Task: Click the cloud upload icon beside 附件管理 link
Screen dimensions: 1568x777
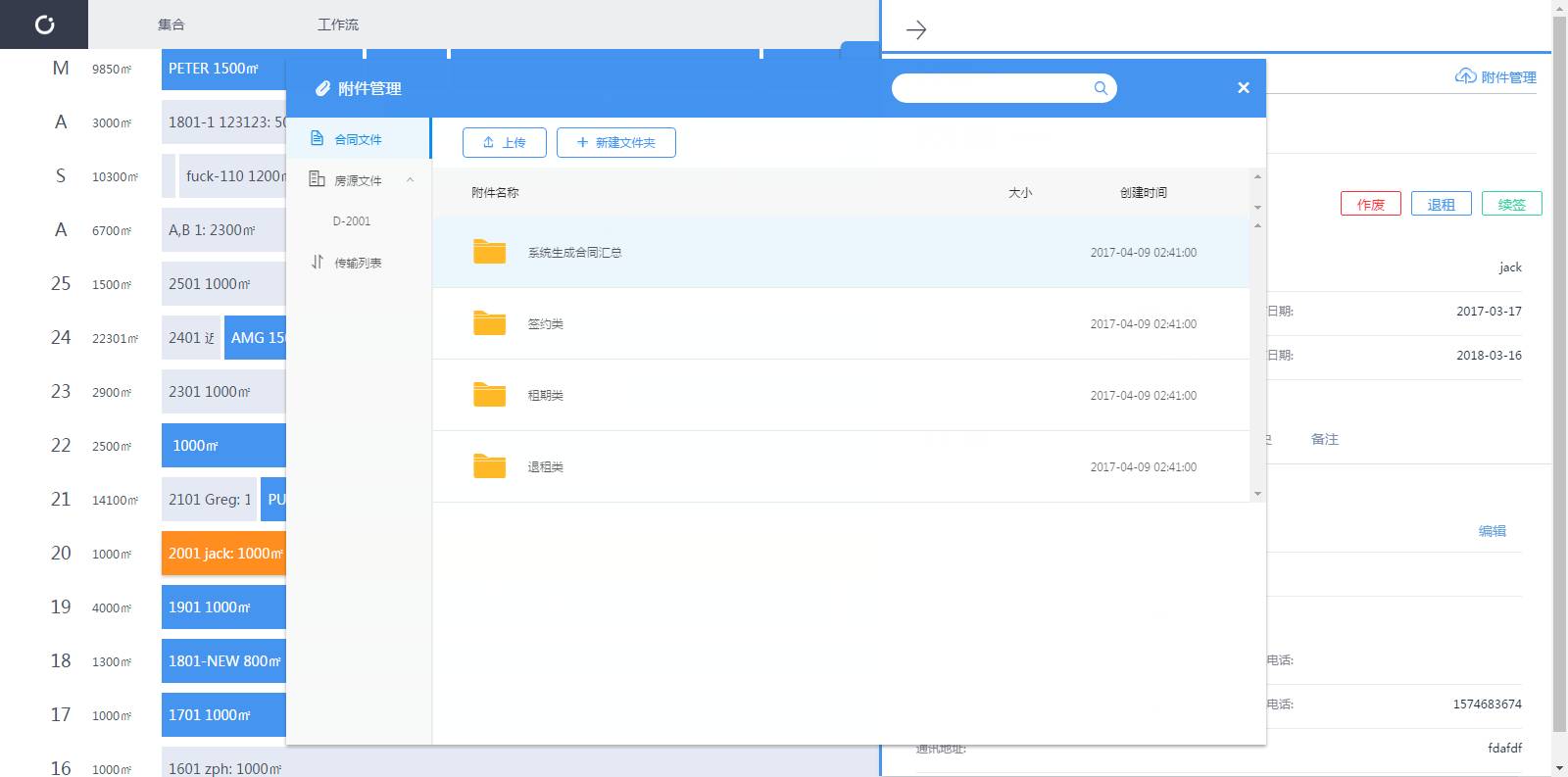Action: coord(1465,76)
